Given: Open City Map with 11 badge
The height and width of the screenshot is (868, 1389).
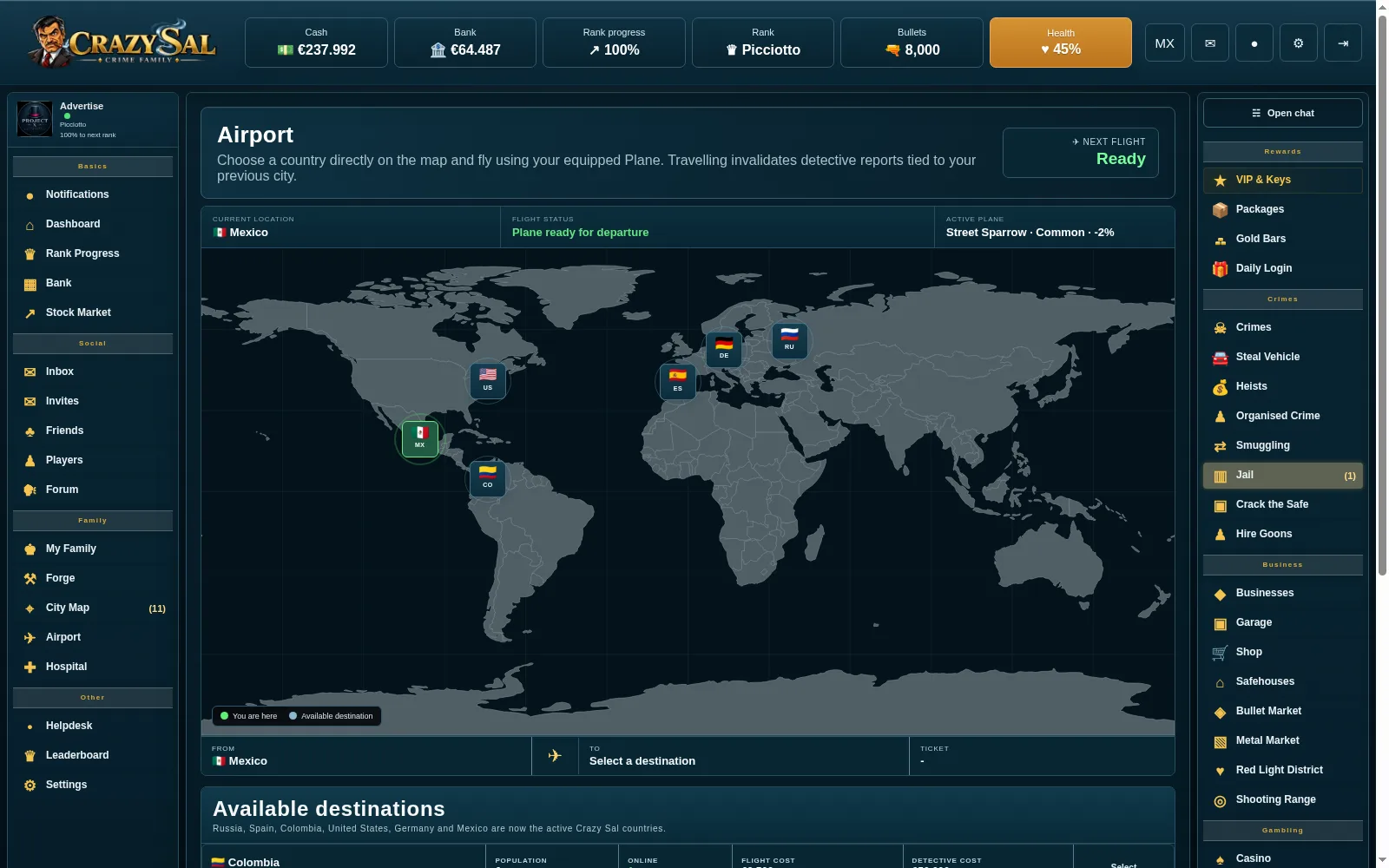Looking at the screenshot, I should click(93, 608).
